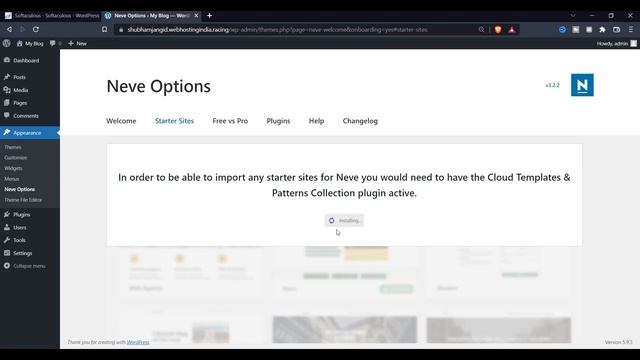
Task: Switch to the Neve Plugins tab
Action: click(278, 121)
